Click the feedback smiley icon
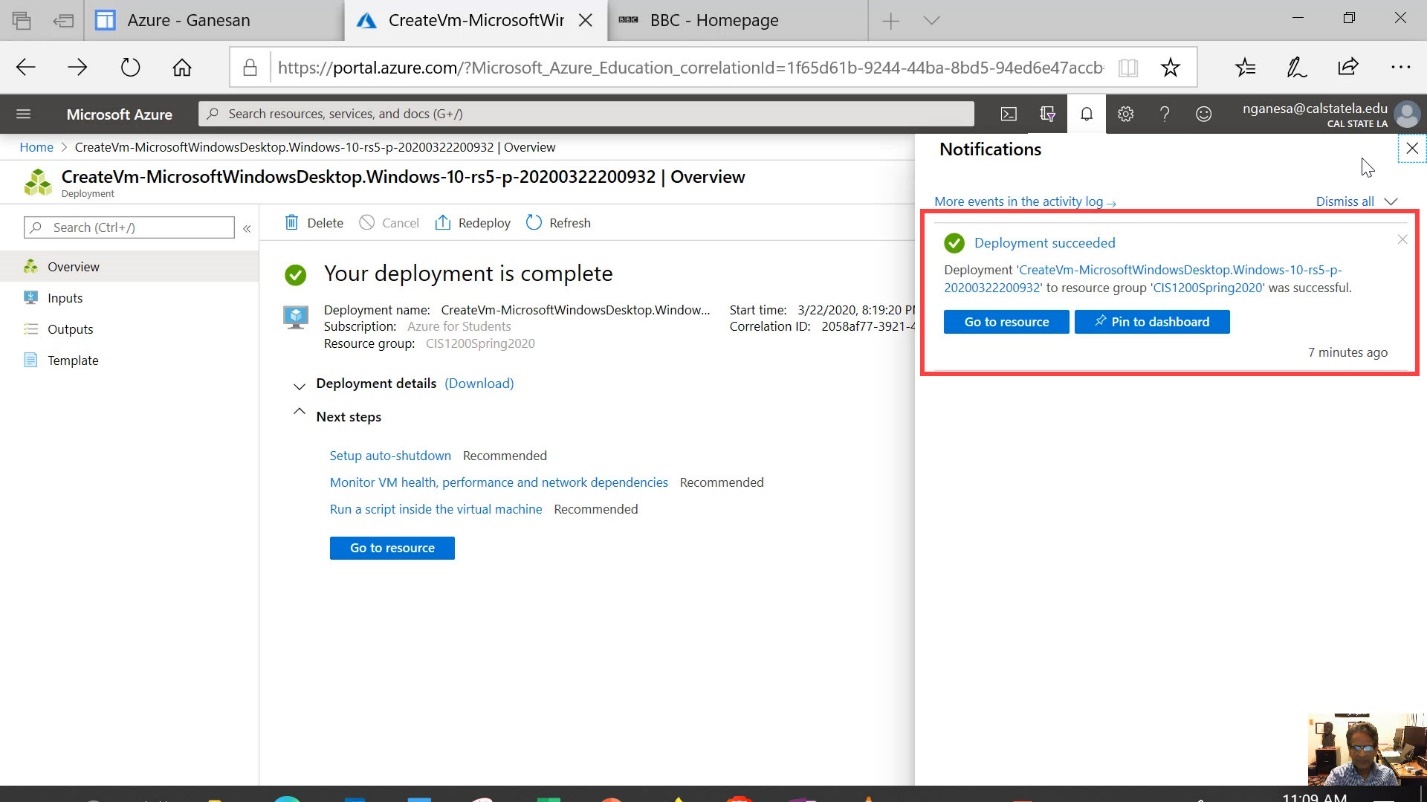 (1204, 114)
